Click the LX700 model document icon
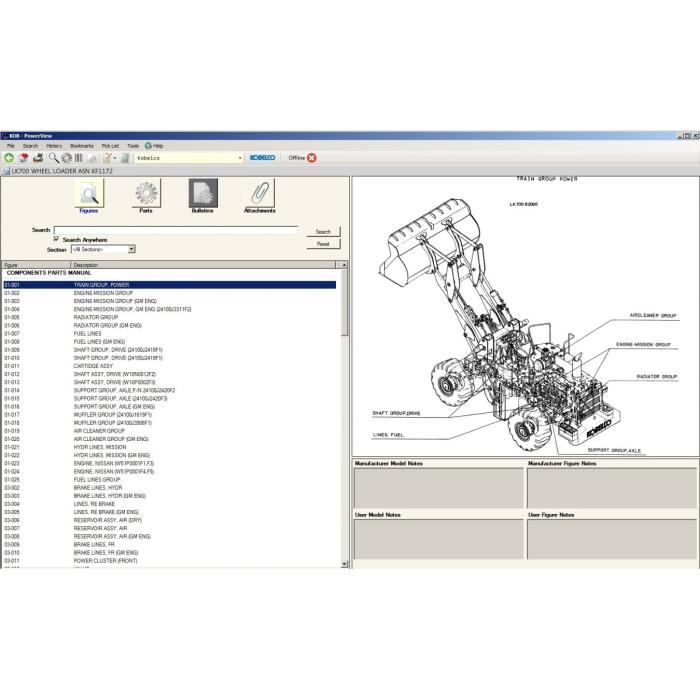Viewport: 700px width, 700px height. click(6, 171)
